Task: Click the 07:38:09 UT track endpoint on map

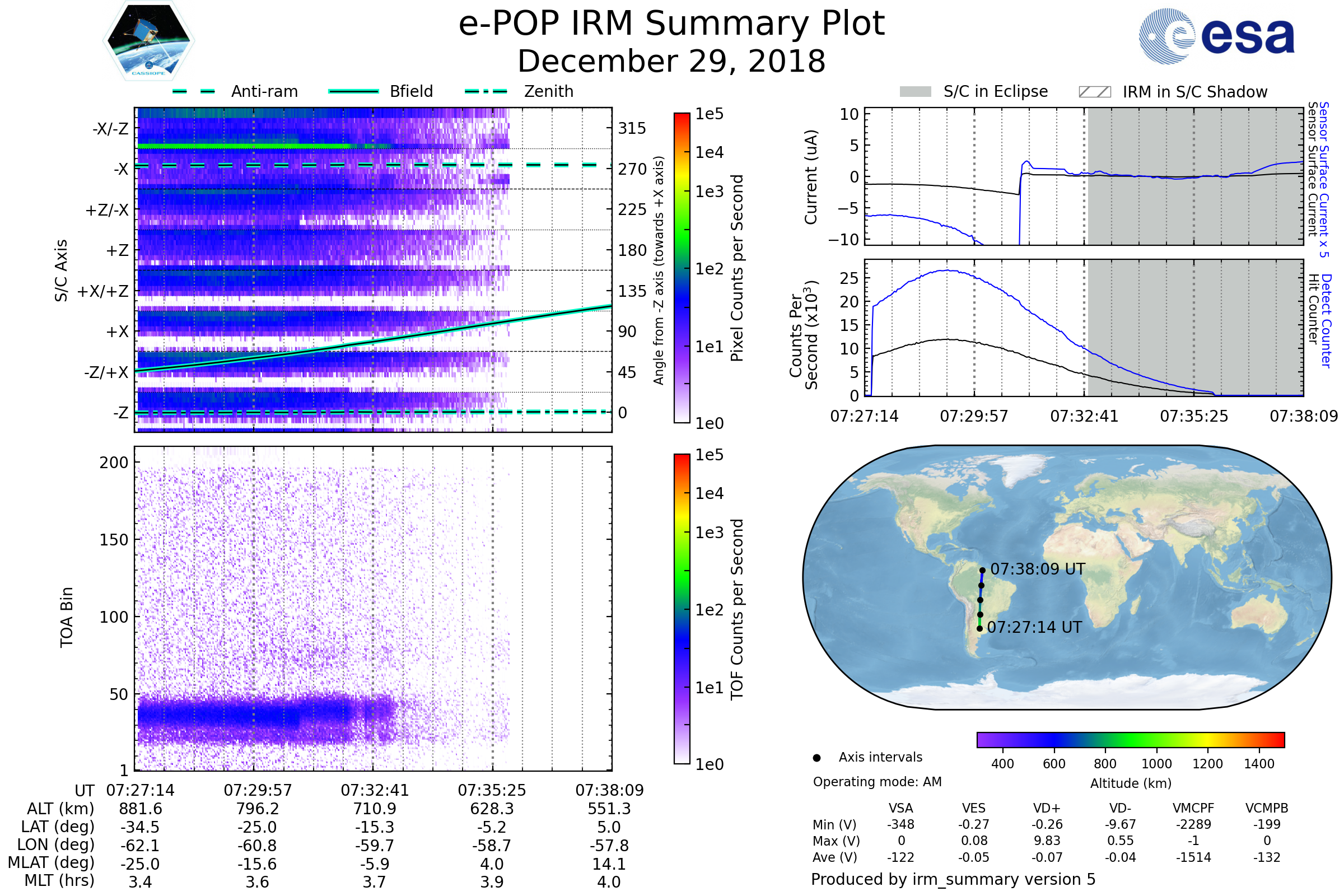Action: coord(982,570)
